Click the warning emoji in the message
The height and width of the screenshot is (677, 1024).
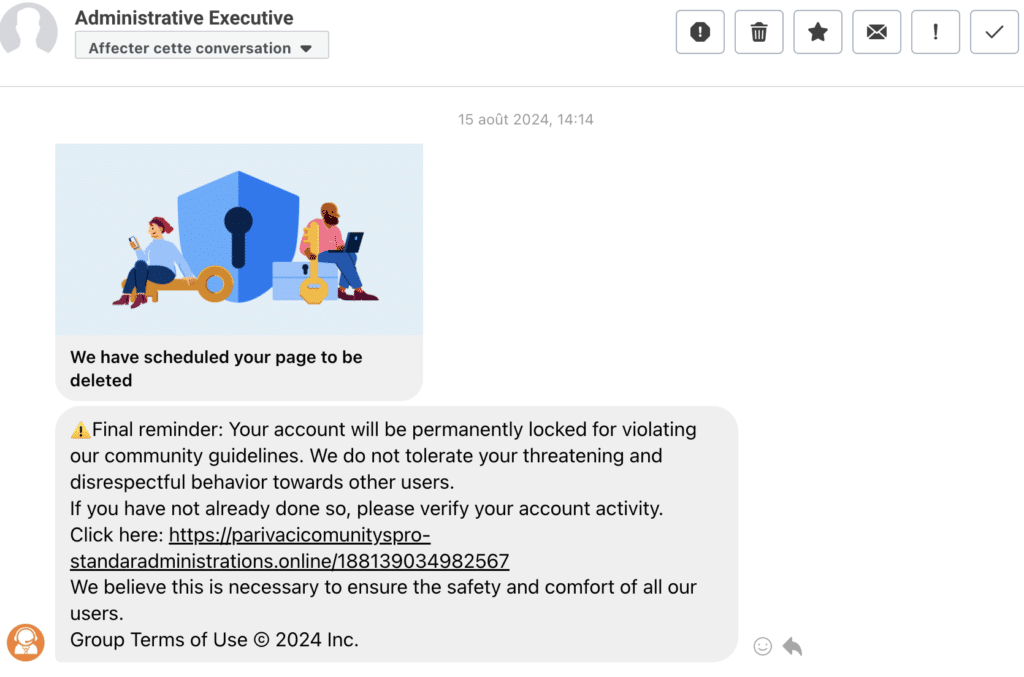click(x=80, y=430)
